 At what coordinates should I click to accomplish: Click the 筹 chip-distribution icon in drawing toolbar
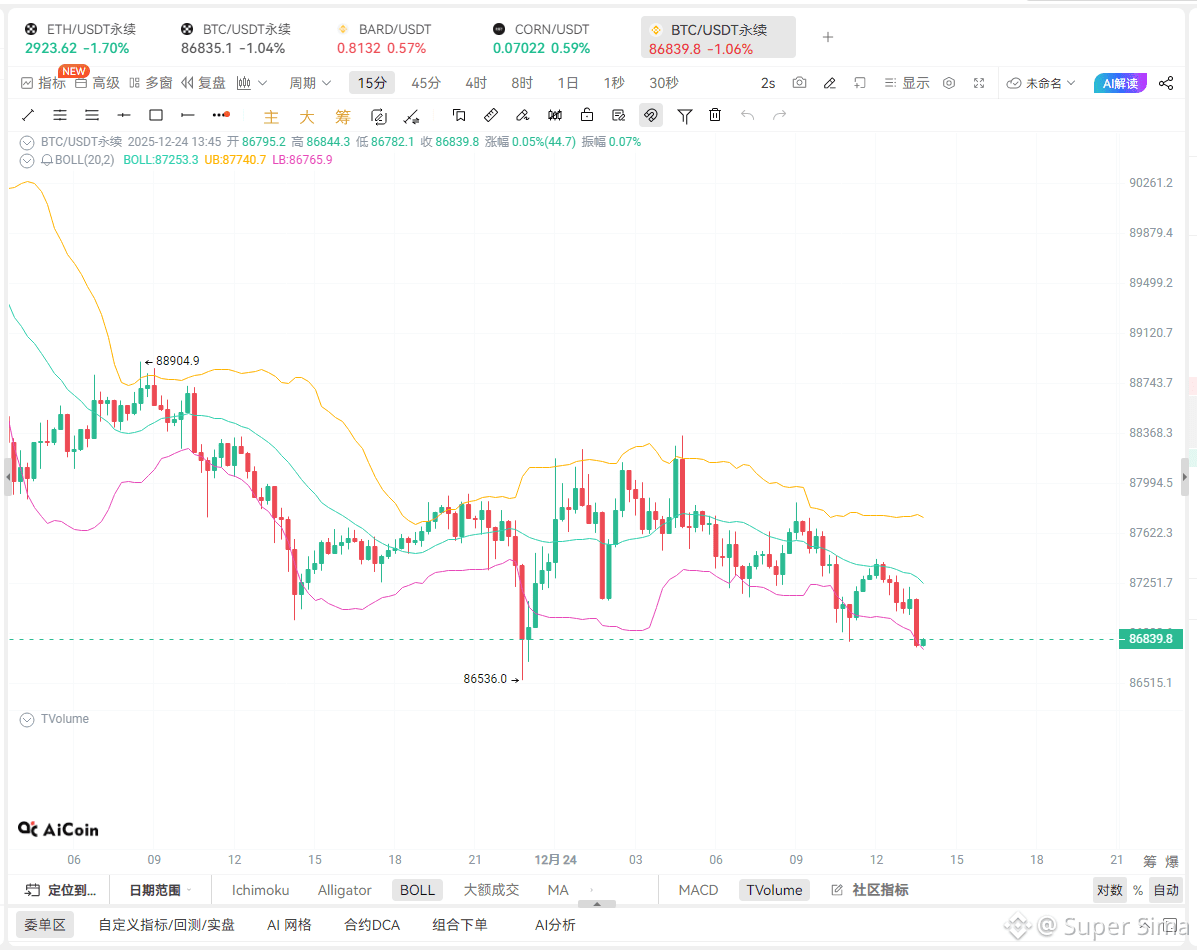coord(343,117)
